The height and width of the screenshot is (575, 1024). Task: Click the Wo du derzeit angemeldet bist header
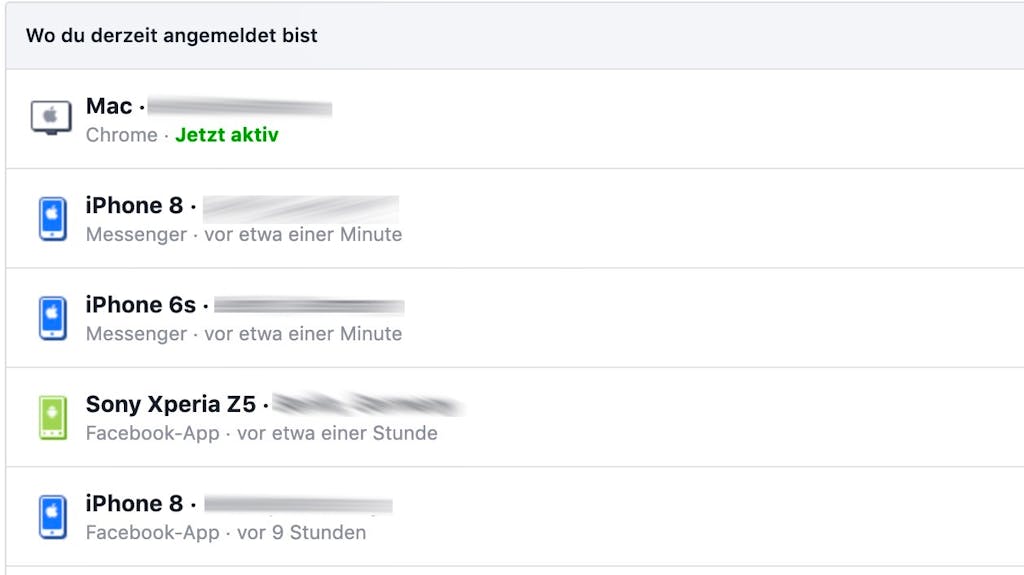(172, 35)
